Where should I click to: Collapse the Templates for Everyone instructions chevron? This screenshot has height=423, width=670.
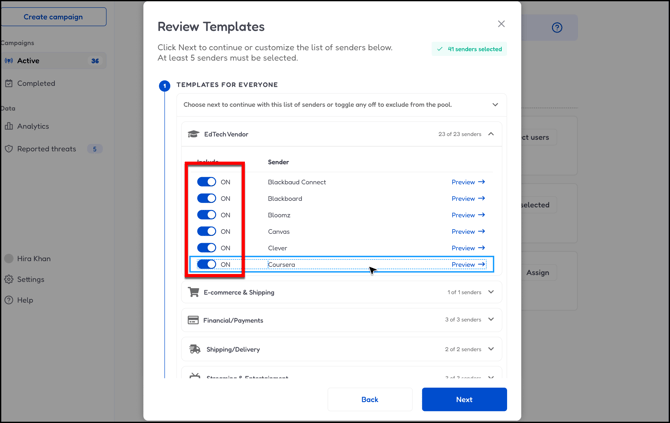click(495, 105)
